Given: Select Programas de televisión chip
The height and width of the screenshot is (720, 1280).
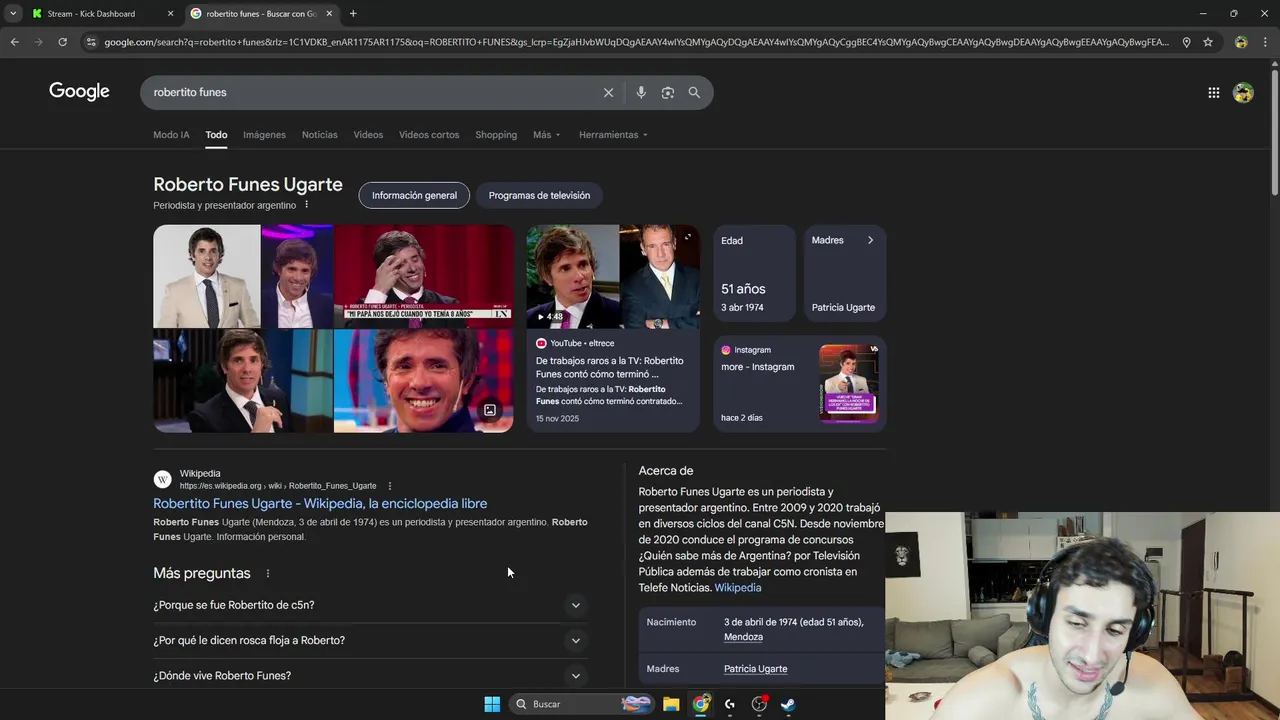Looking at the screenshot, I should tap(539, 195).
